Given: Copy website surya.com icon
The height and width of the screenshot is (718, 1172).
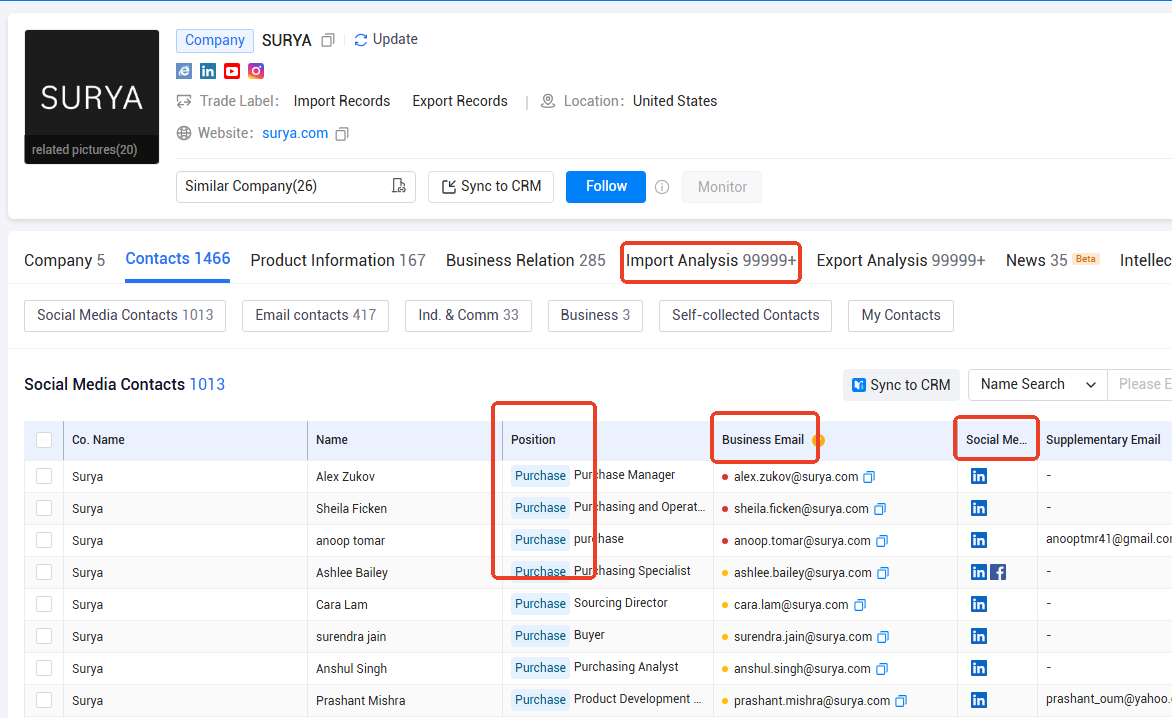Looking at the screenshot, I should pyautogui.click(x=342, y=134).
